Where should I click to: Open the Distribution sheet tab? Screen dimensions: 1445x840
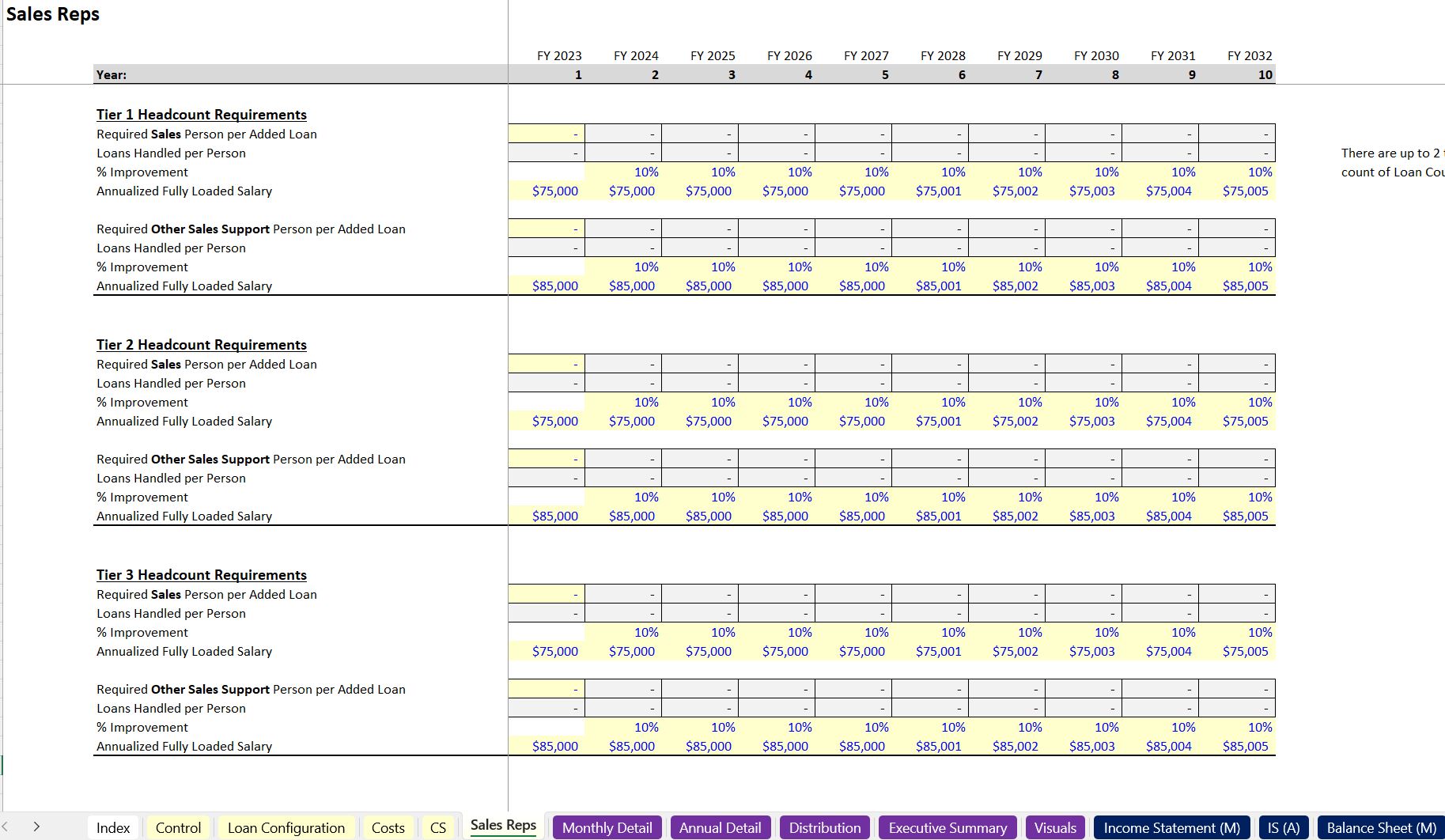tap(824, 827)
